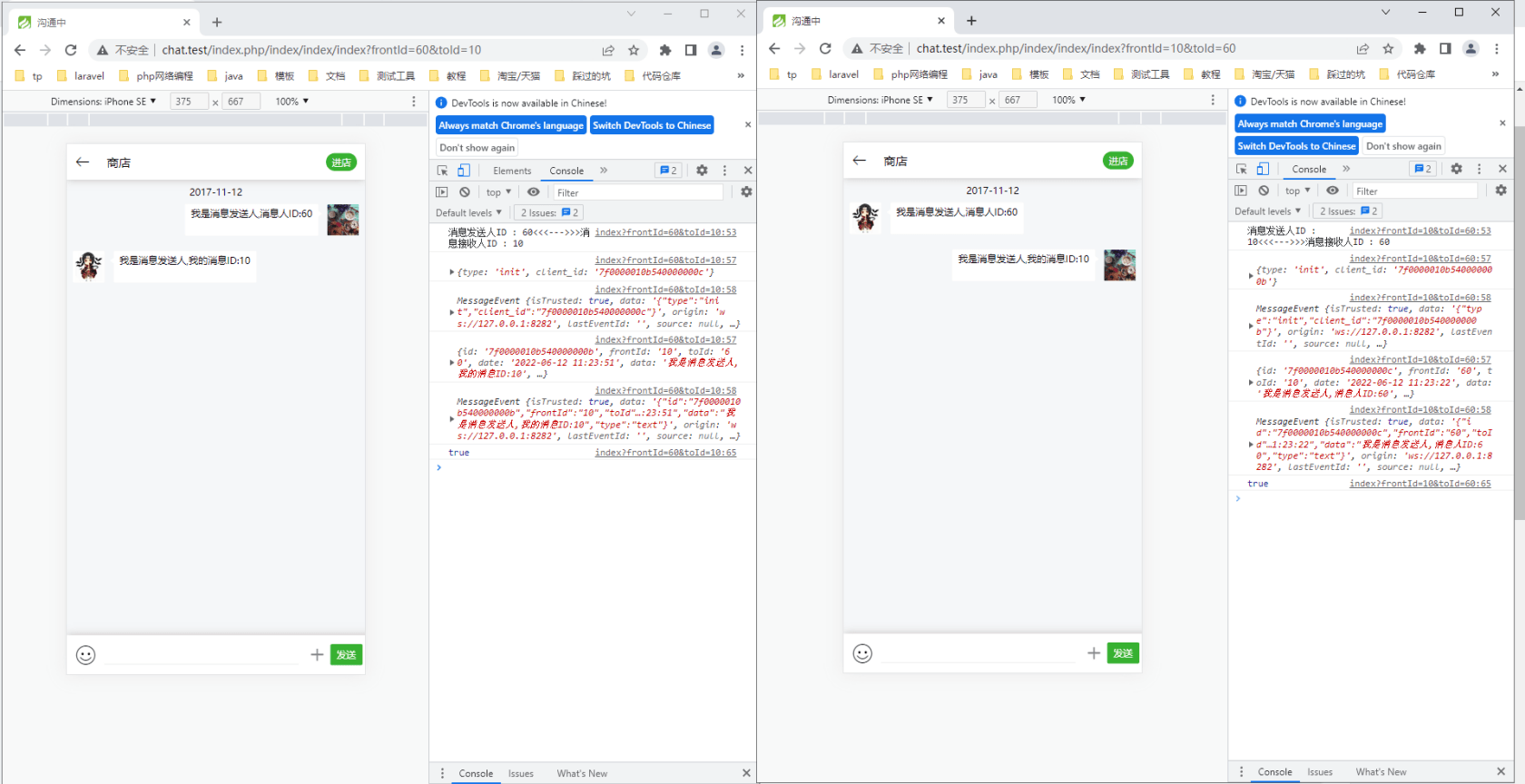Bookmark page with star in right window
Viewport: 1525px width, 784px height.
pyautogui.click(x=1388, y=48)
